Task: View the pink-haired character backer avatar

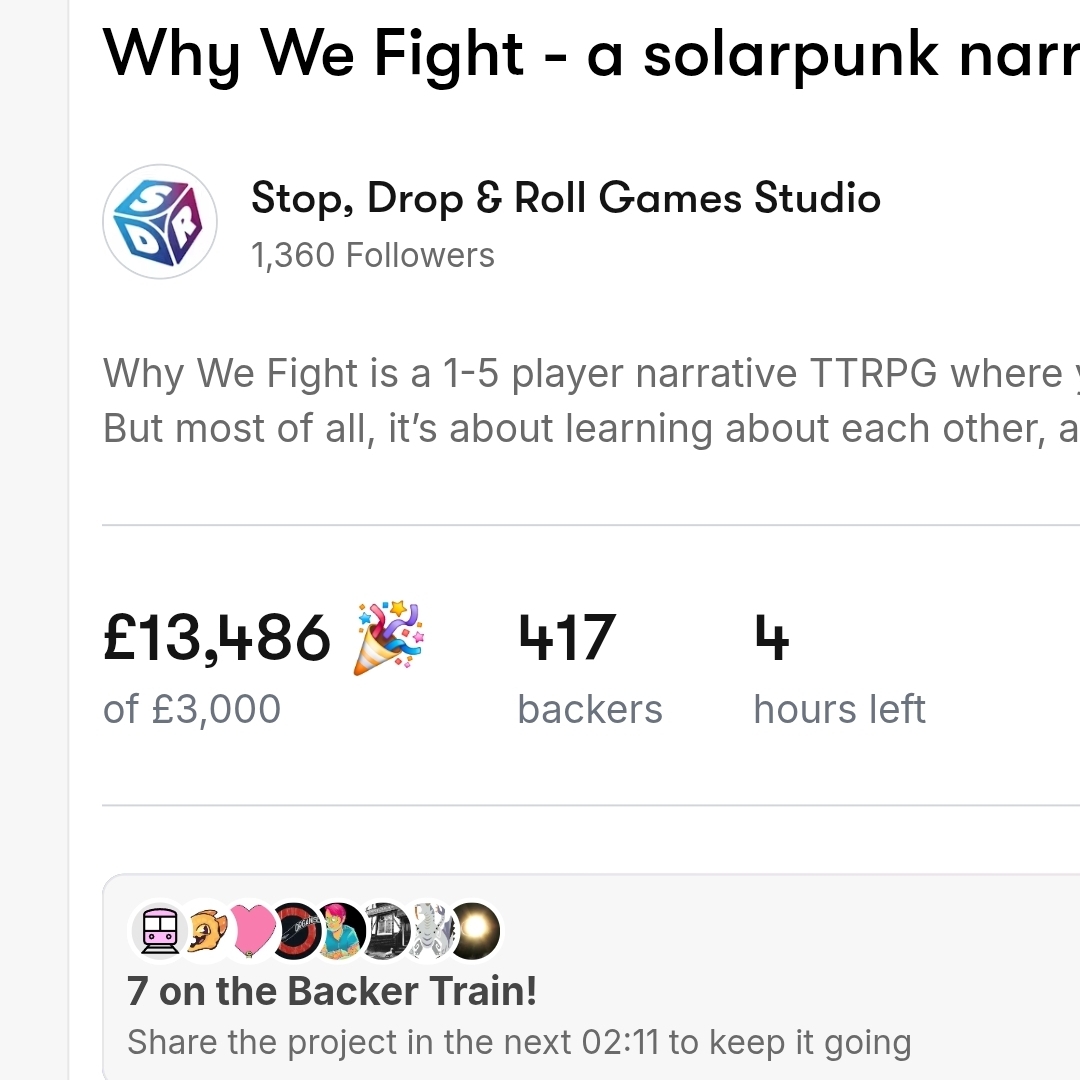Action: [x=342, y=930]
